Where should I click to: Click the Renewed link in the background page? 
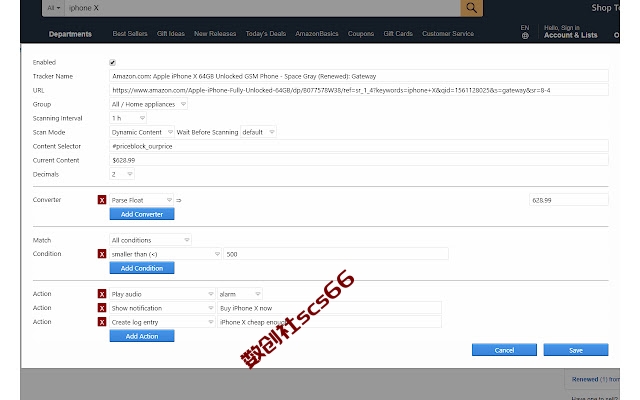(585, 379)
